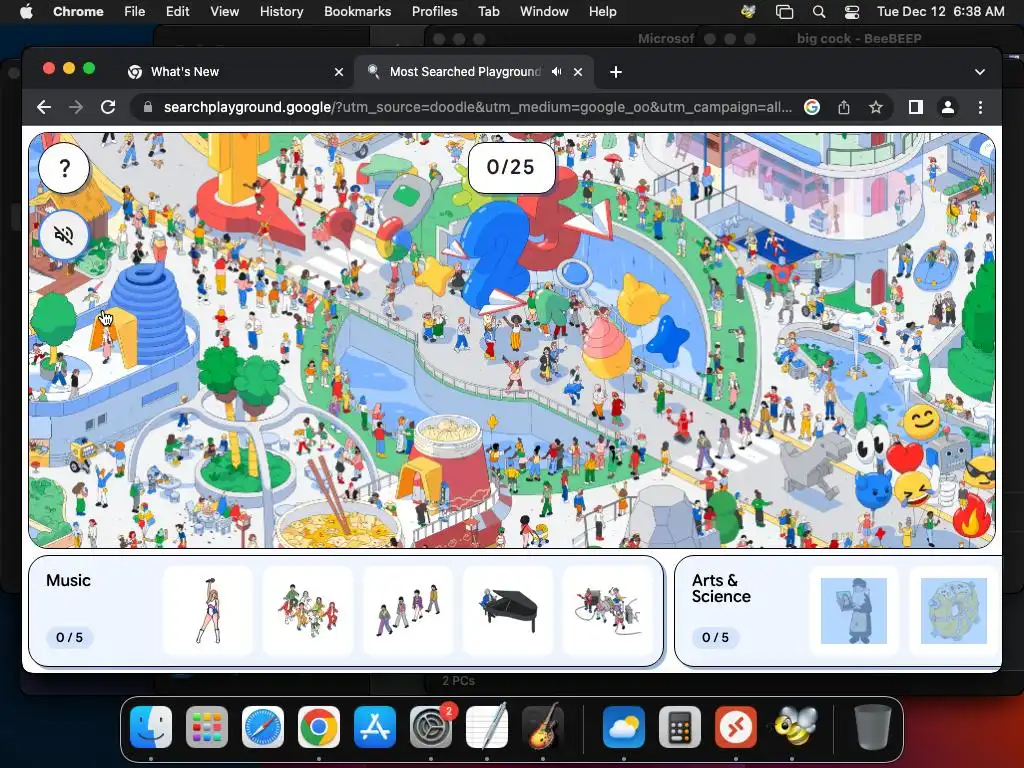Open the Profiles menu
Image resolution: width=1024 pixels, height=768 pixels.
[434, 11]
